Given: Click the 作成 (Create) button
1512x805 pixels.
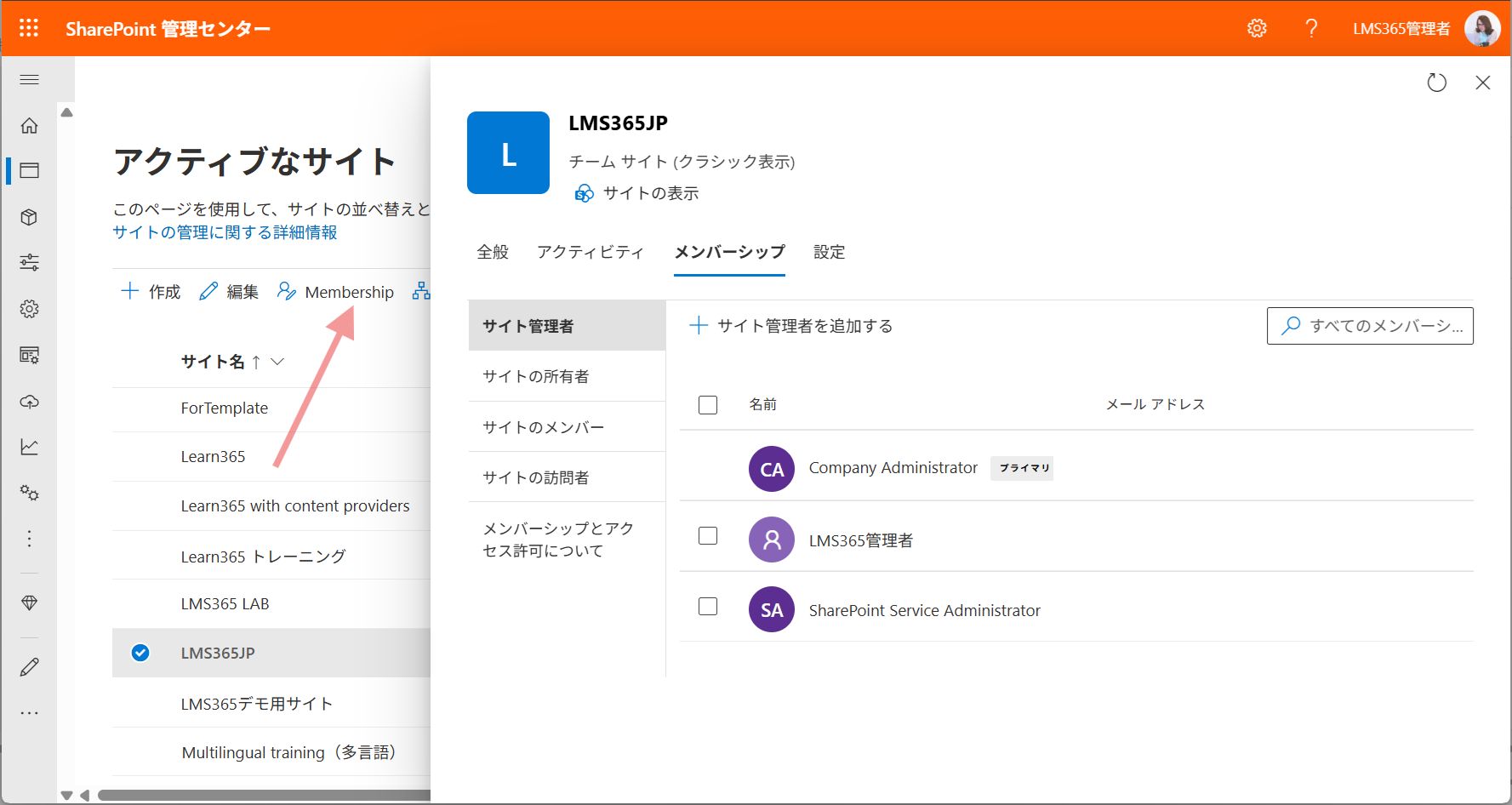Looking at the screenshot, I should [151, 292].
